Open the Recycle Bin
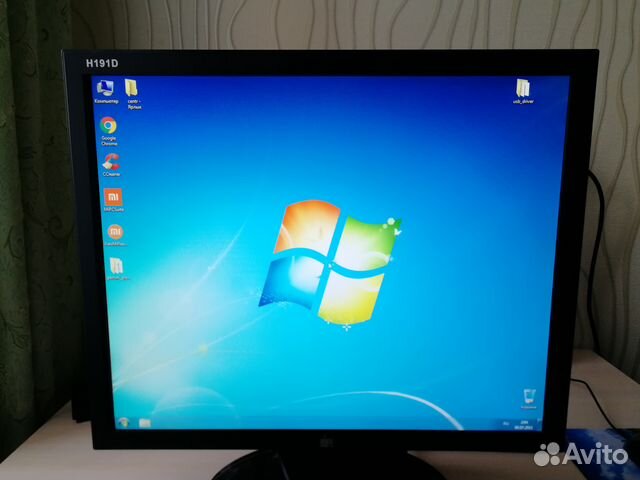Image resolution: width=640 pixels, height=480 pixels. click(x=529, y=399)
